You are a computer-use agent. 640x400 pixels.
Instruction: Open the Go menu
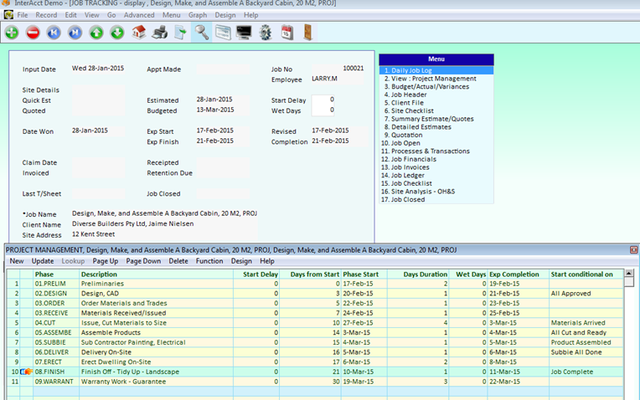tap(111, 15)
